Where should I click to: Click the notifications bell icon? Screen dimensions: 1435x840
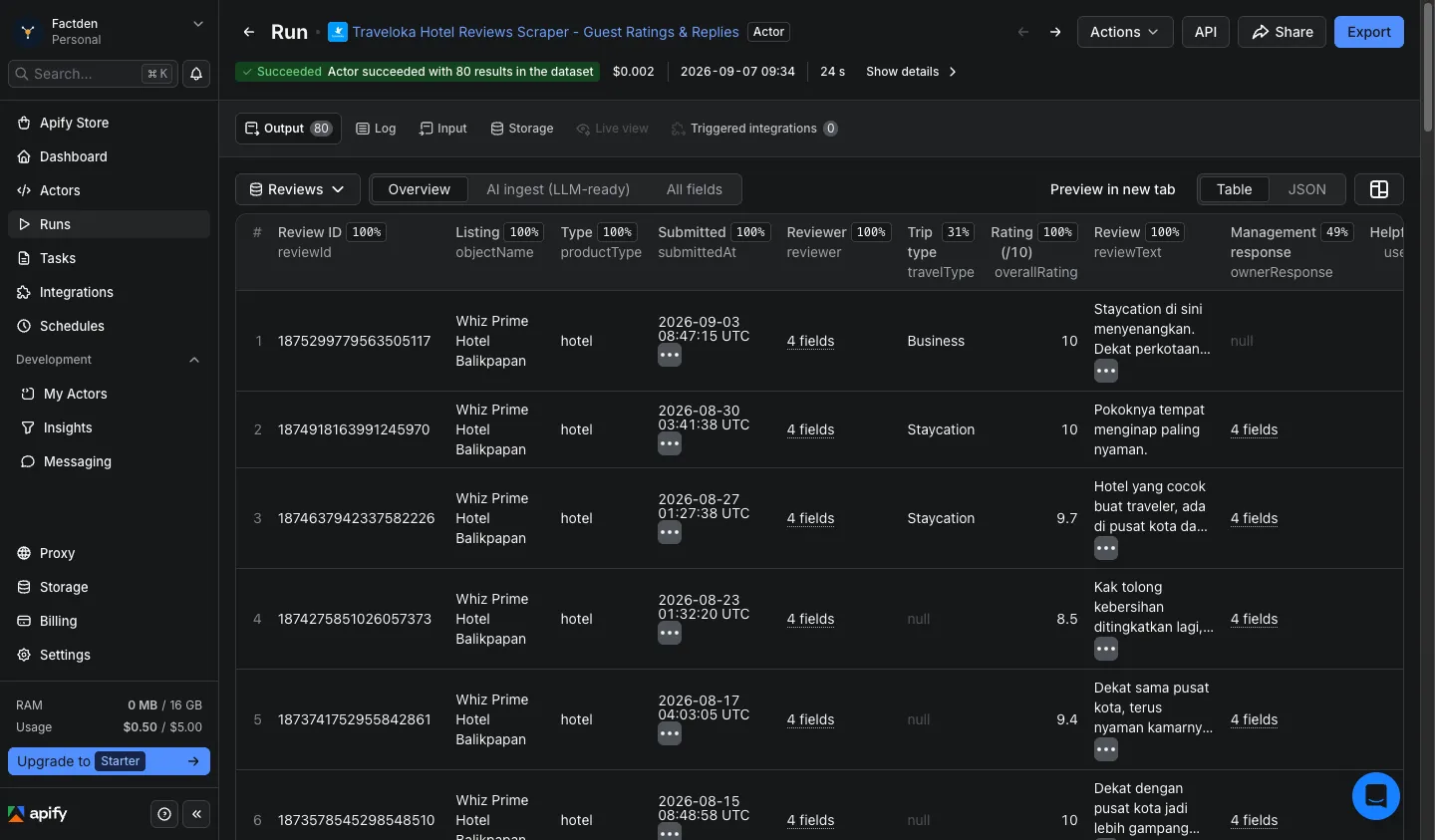coord(196,74)
